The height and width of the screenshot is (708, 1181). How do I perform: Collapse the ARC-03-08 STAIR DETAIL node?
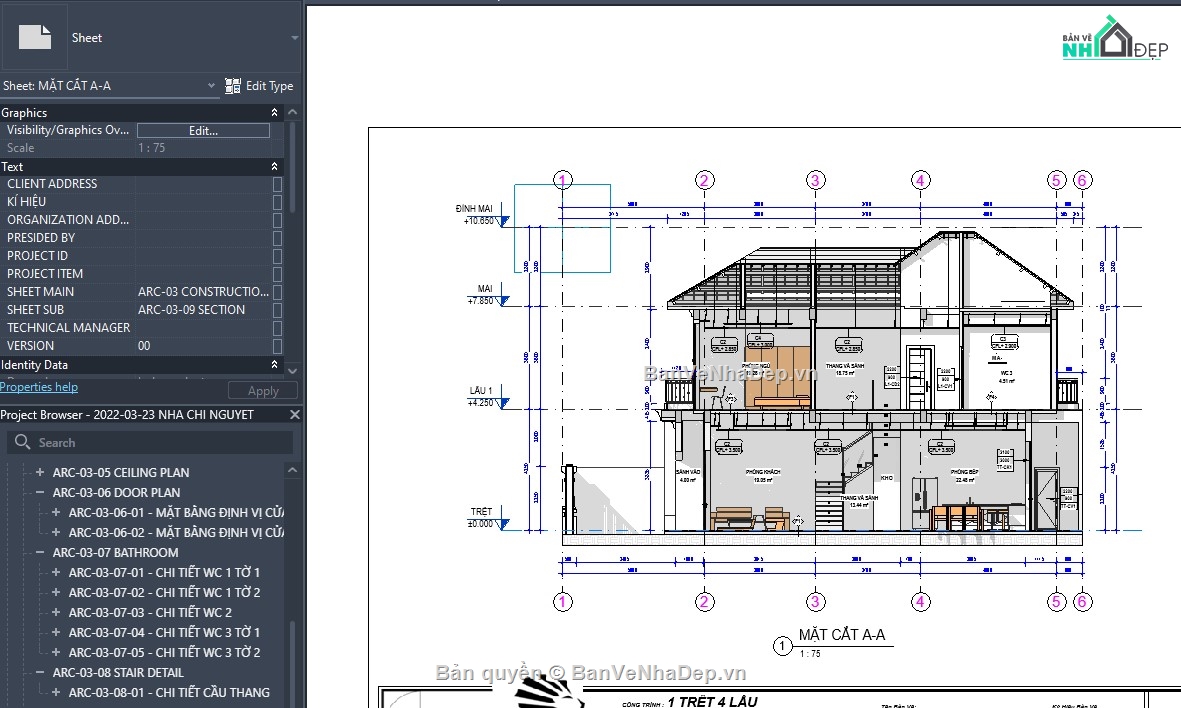40,673
